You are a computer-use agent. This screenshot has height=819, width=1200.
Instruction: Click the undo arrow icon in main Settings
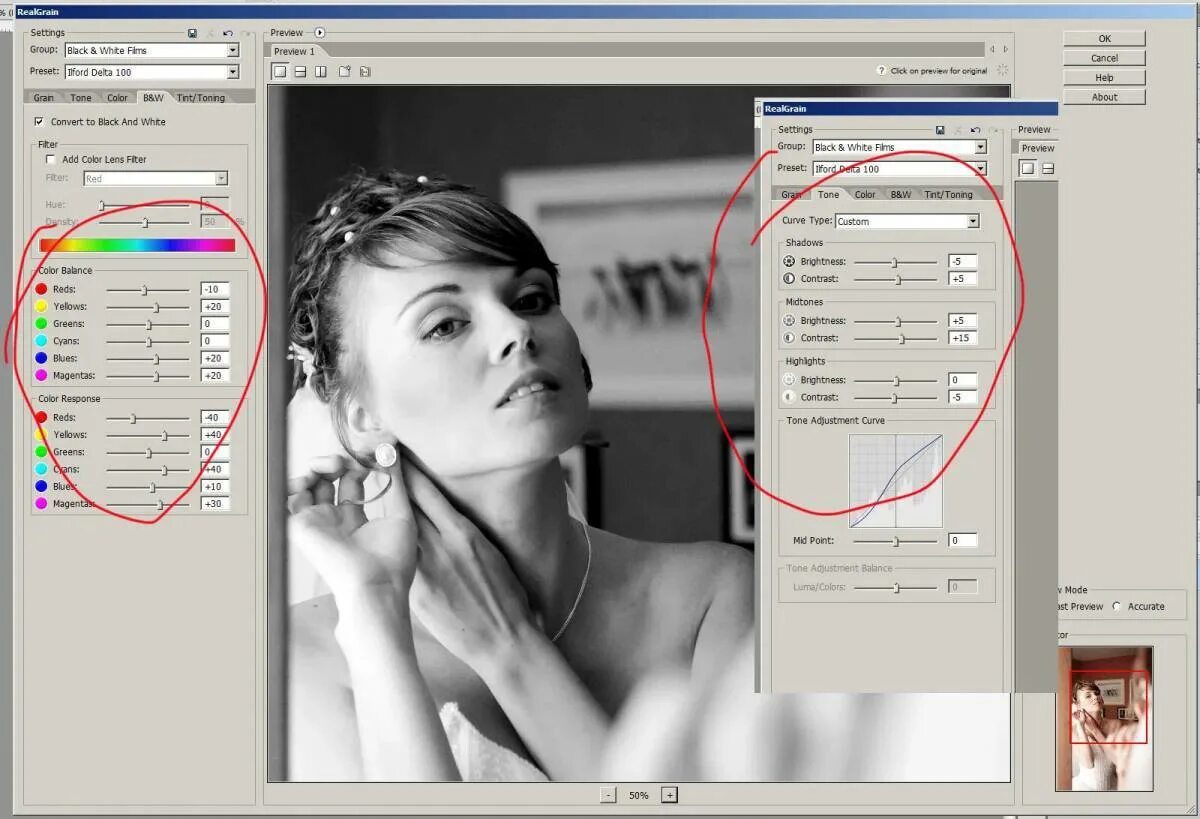point(228,33)
